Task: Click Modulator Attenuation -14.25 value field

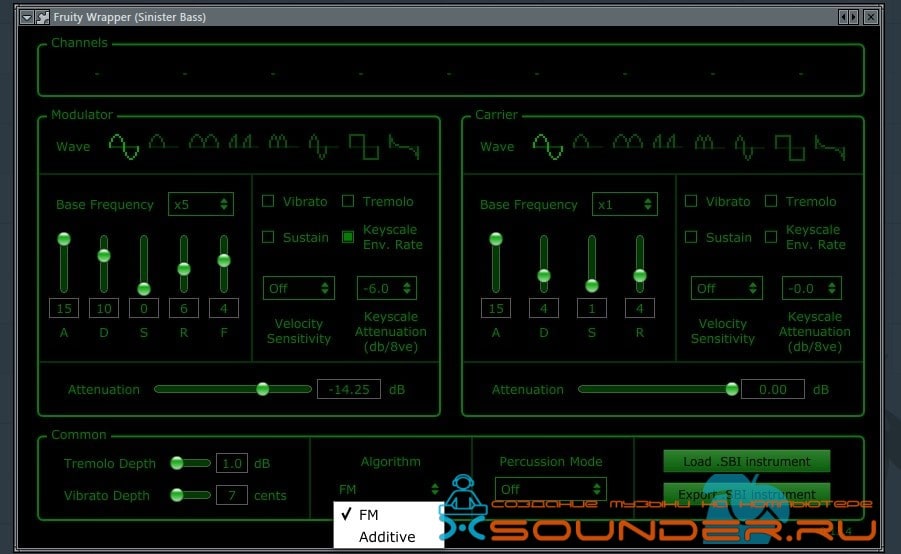Action: 349,389
